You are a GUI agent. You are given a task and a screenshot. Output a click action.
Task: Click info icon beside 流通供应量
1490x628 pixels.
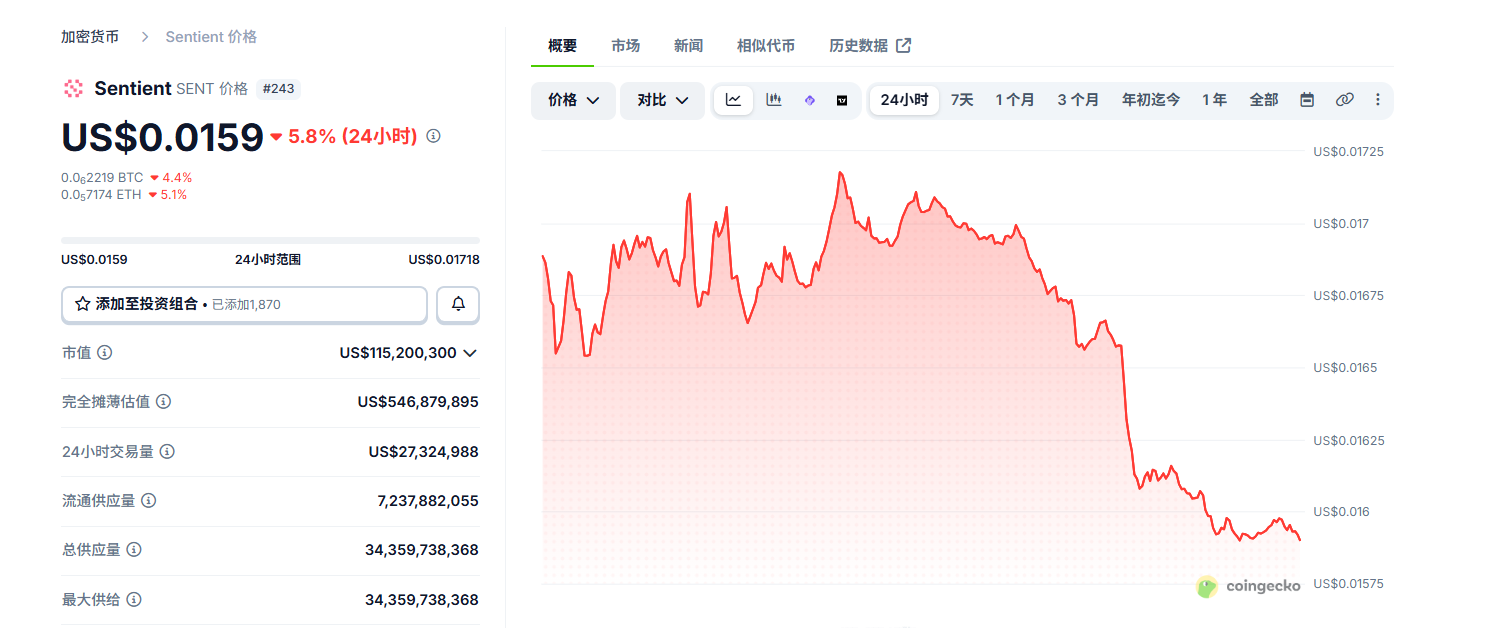149,500
